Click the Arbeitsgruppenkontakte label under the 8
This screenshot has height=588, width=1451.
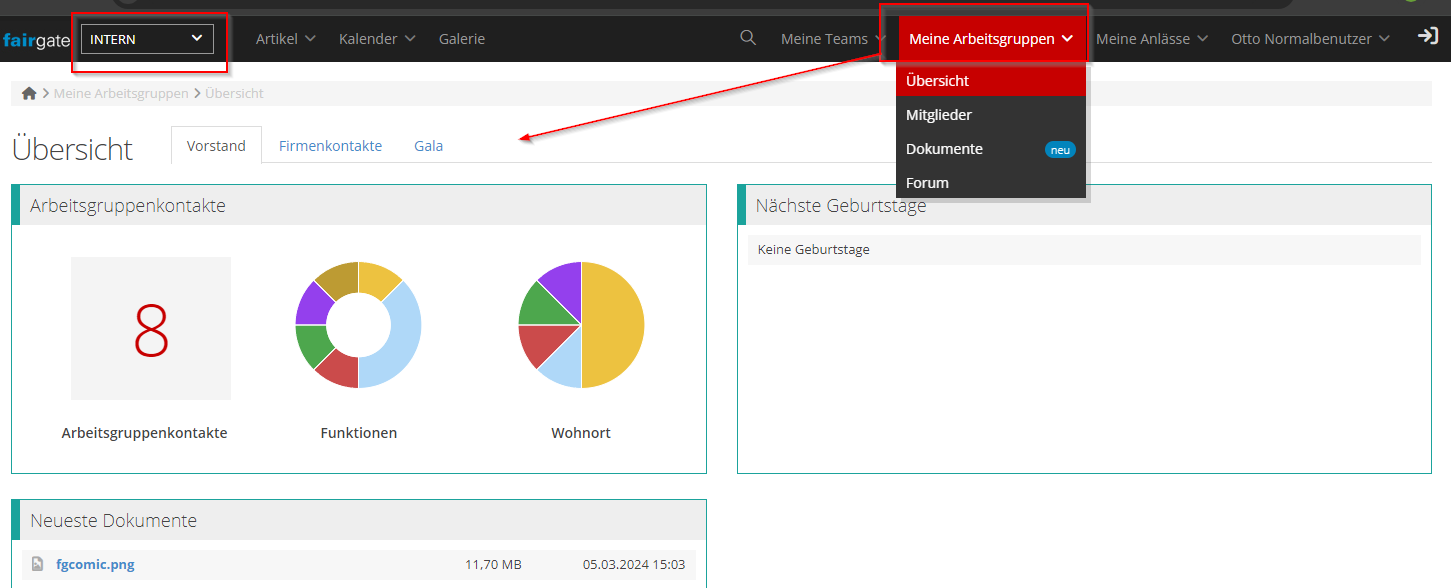tap(144, 433)
